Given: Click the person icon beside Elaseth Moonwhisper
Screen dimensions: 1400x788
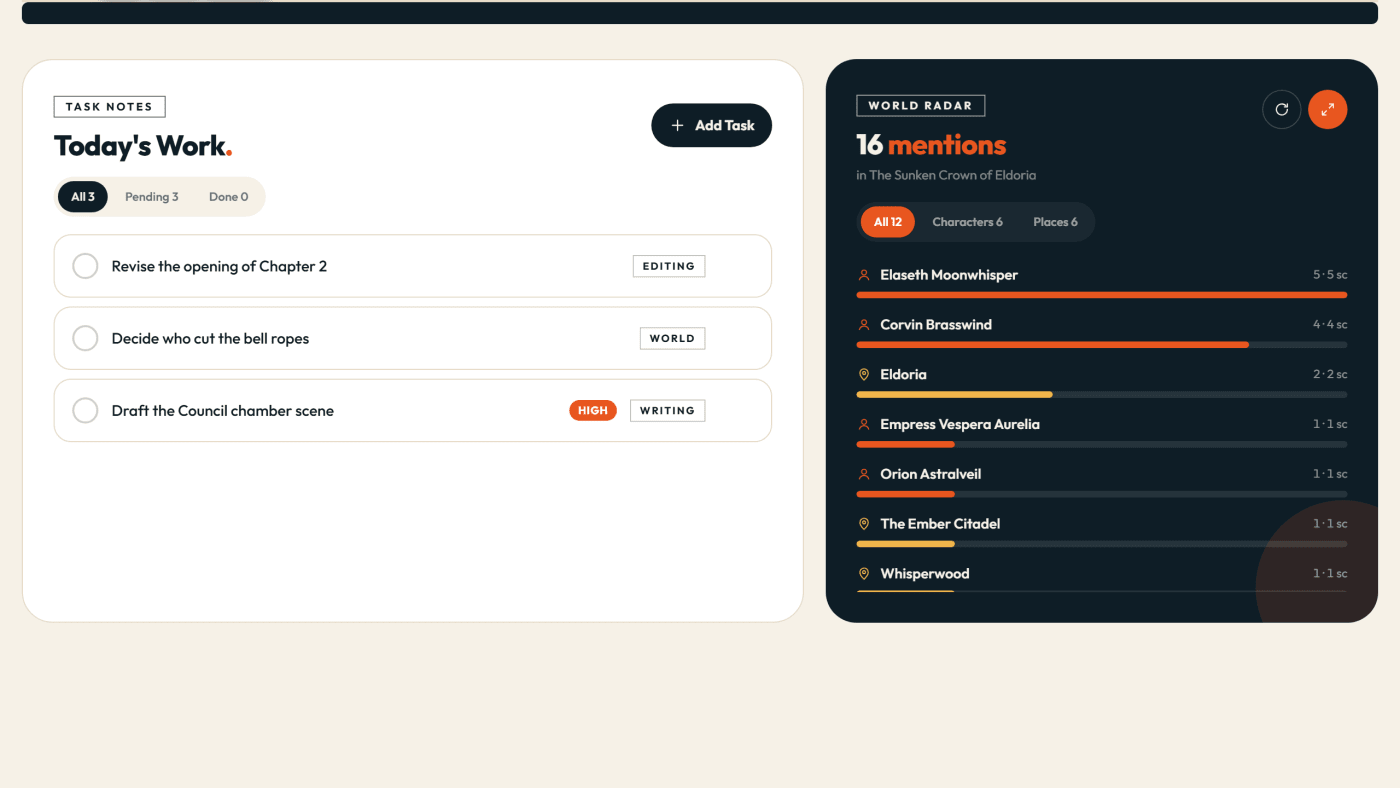Looking at the screenshot, I should click(864, 275).
